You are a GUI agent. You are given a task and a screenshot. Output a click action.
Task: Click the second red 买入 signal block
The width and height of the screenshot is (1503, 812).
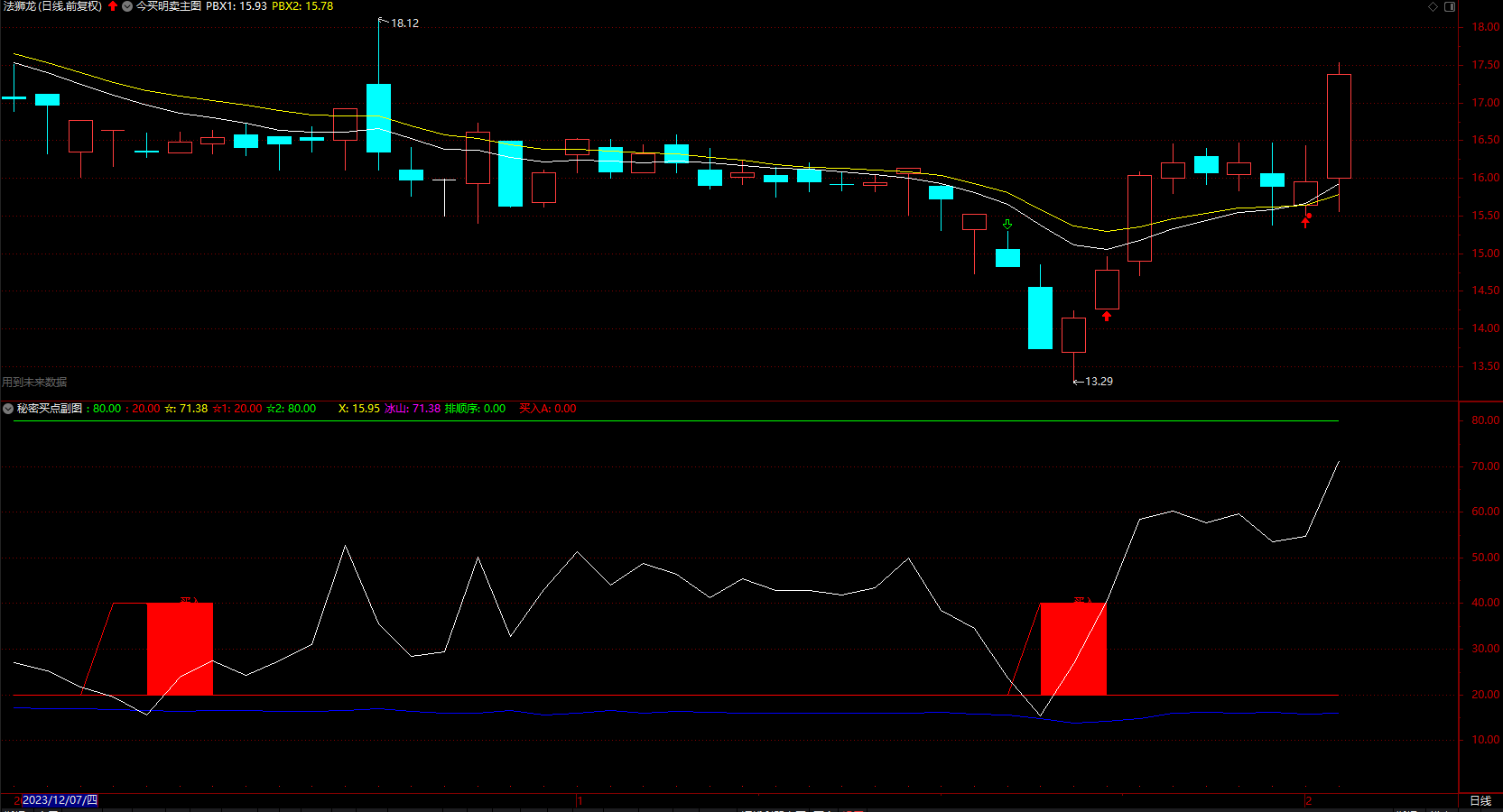pos(1073,649)
